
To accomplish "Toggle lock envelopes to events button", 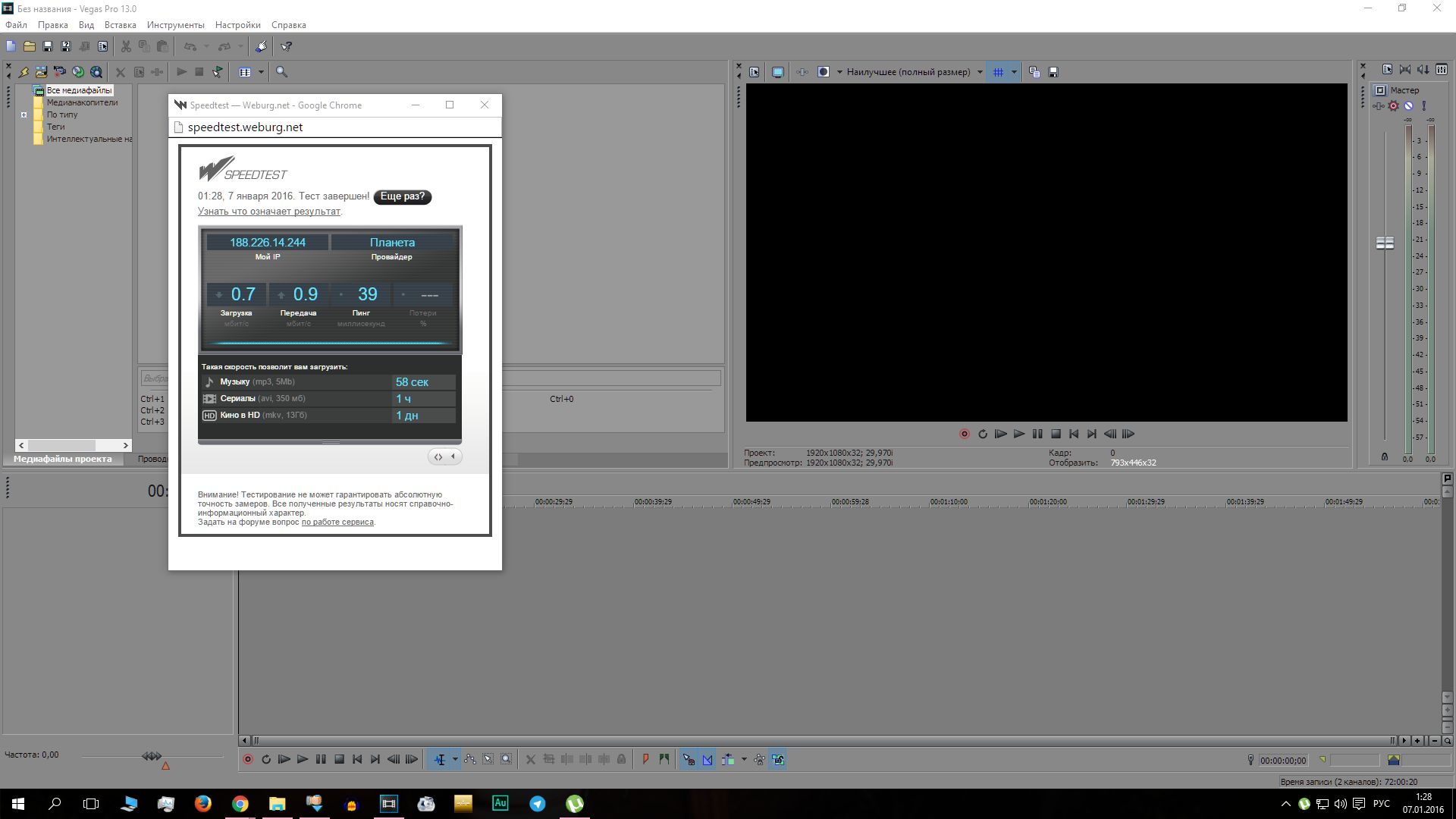I will pos(759,759).
